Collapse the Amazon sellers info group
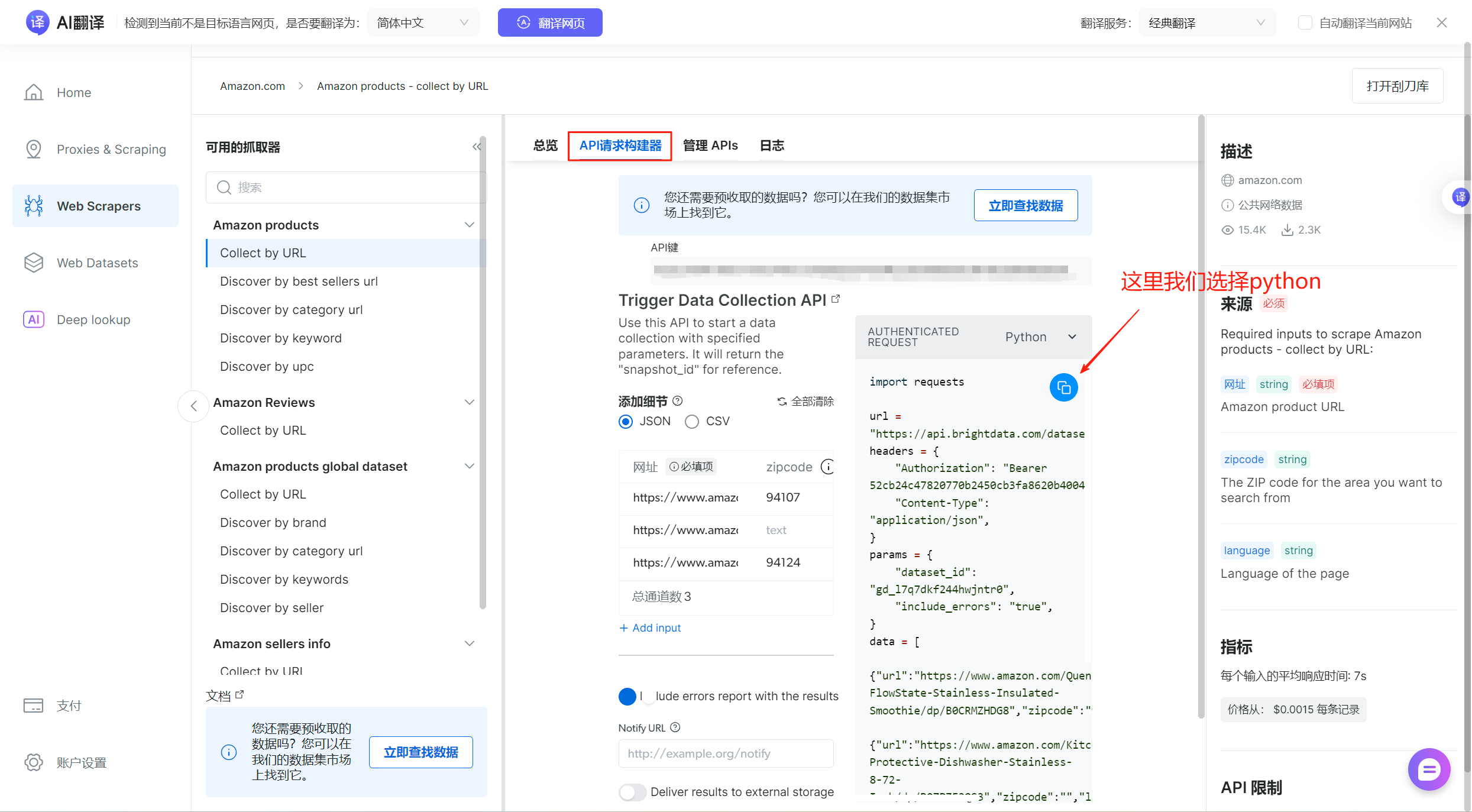Image resolution: width=1472 pixels, height=812 pixels. click(470, 643)
